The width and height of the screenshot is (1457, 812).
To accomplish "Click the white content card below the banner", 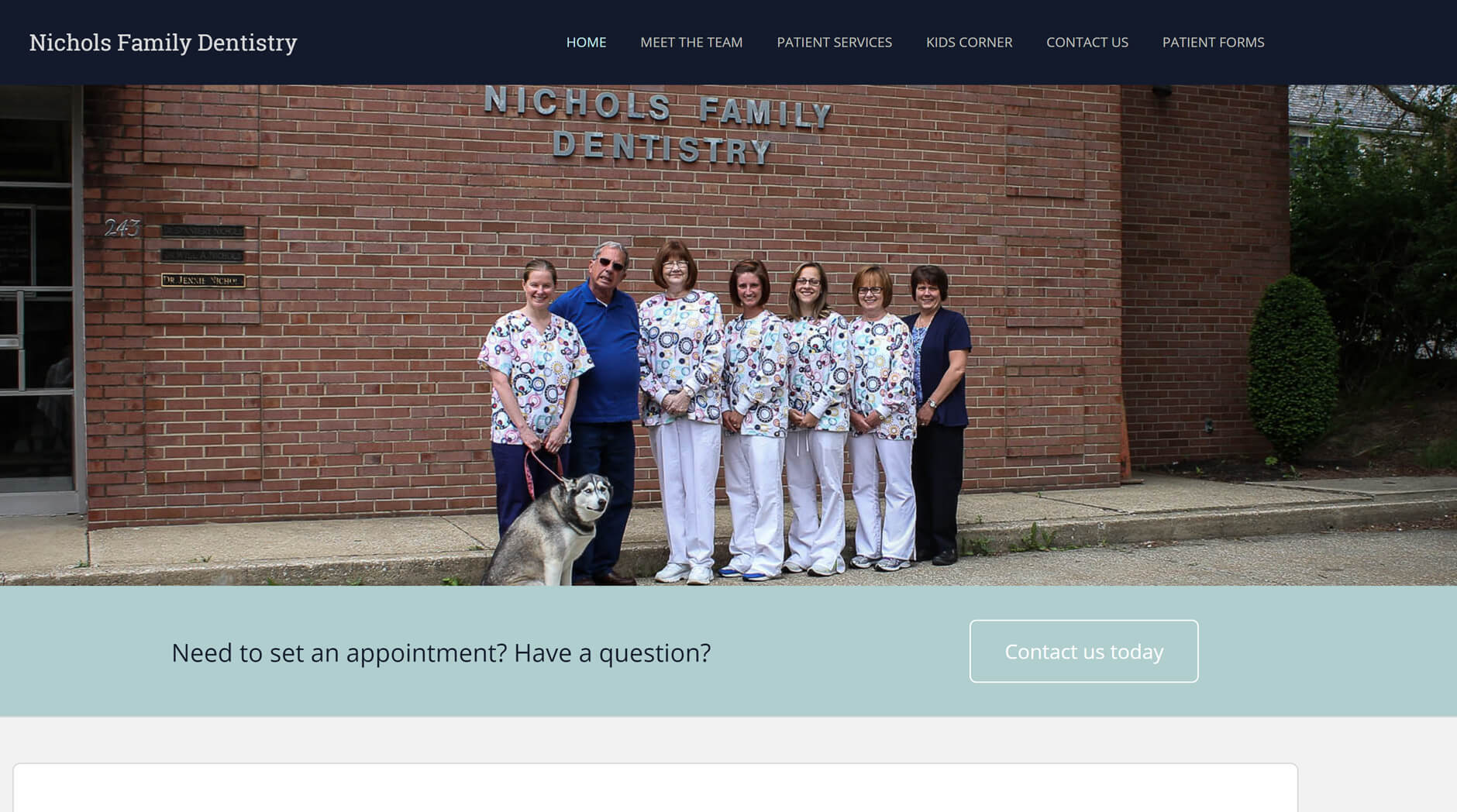I will (655, 788).
